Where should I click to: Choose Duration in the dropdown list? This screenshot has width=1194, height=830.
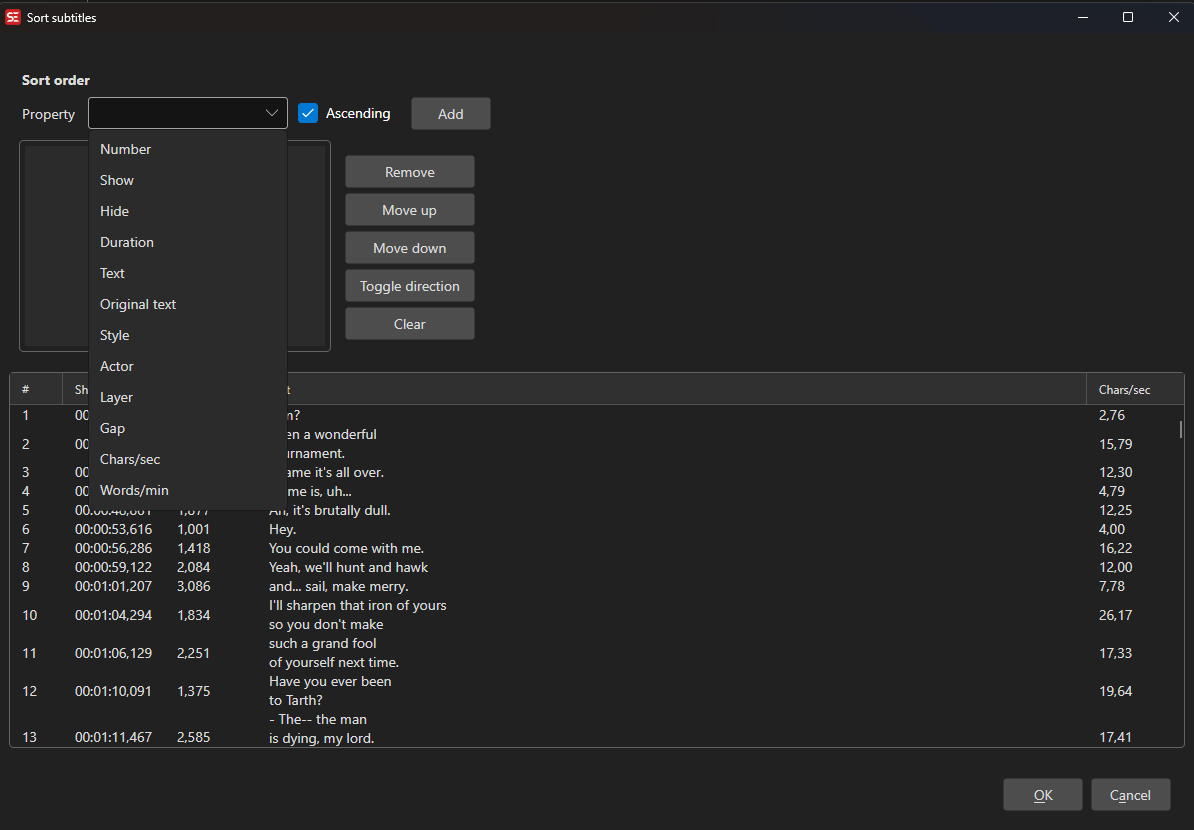[x=127, y=242]
